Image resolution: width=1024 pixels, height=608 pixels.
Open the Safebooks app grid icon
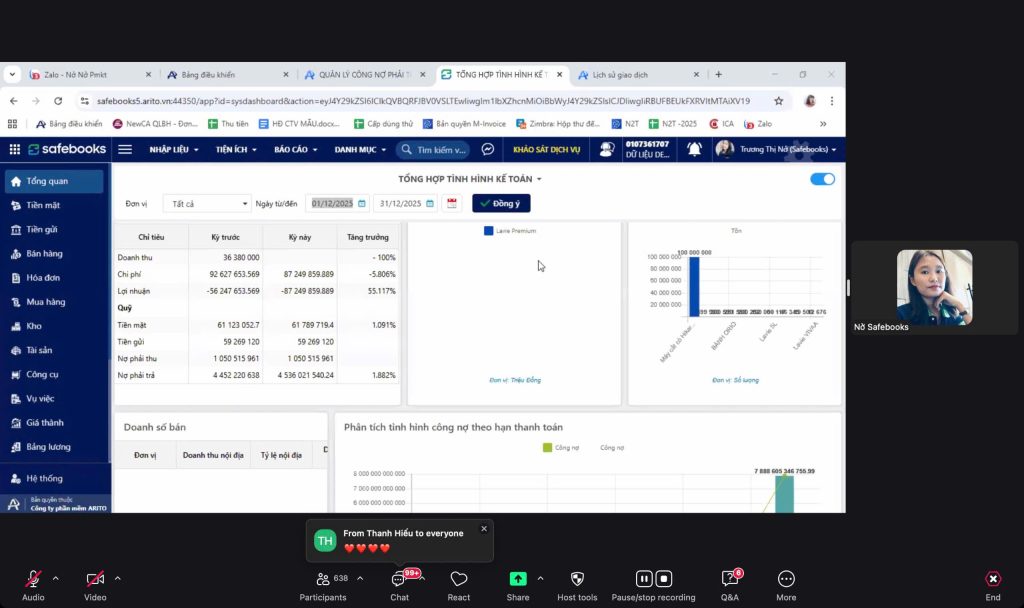pyautogui.click(x=14, y=149)
